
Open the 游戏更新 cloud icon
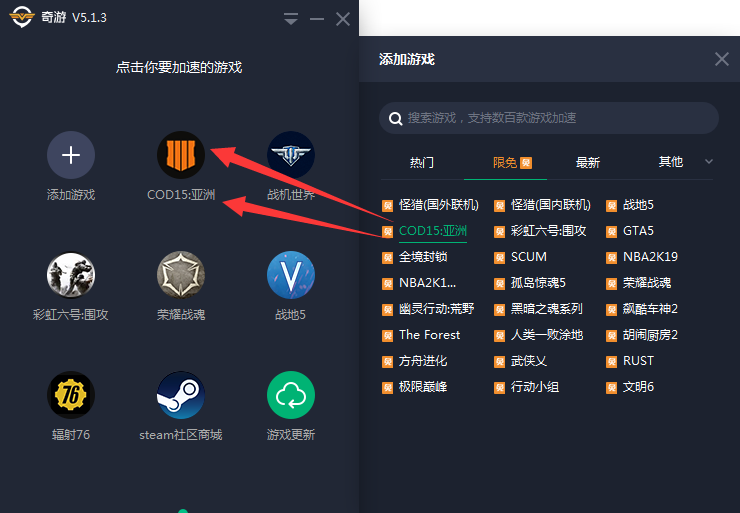(291, 395)
